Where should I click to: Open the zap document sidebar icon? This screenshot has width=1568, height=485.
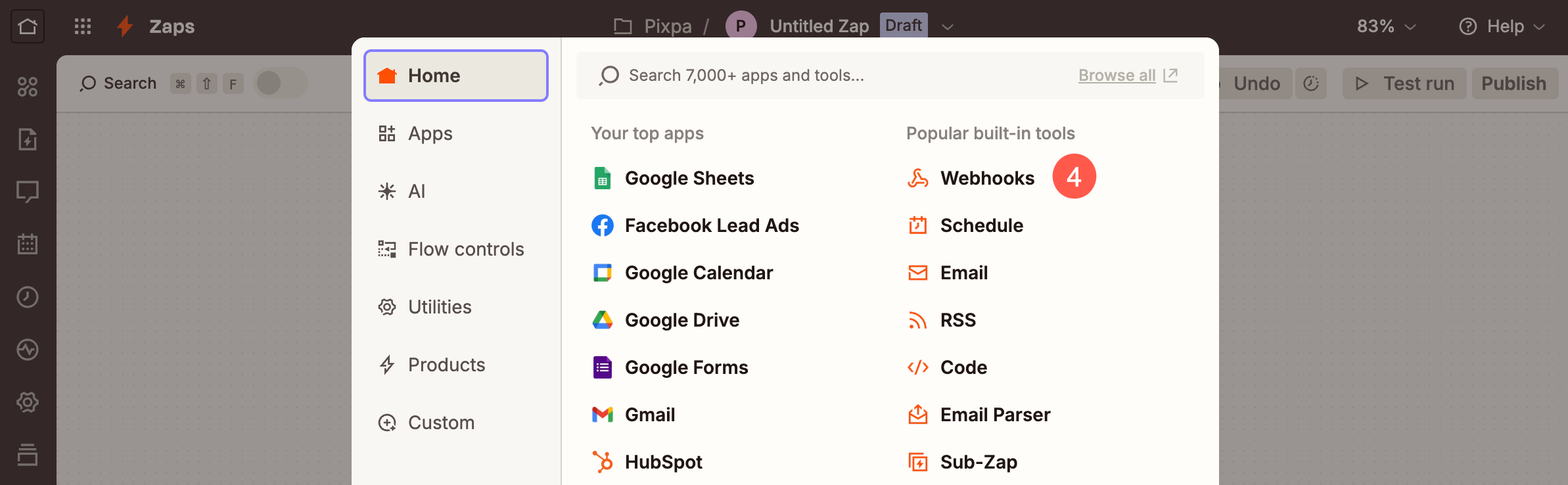[28, 139]
